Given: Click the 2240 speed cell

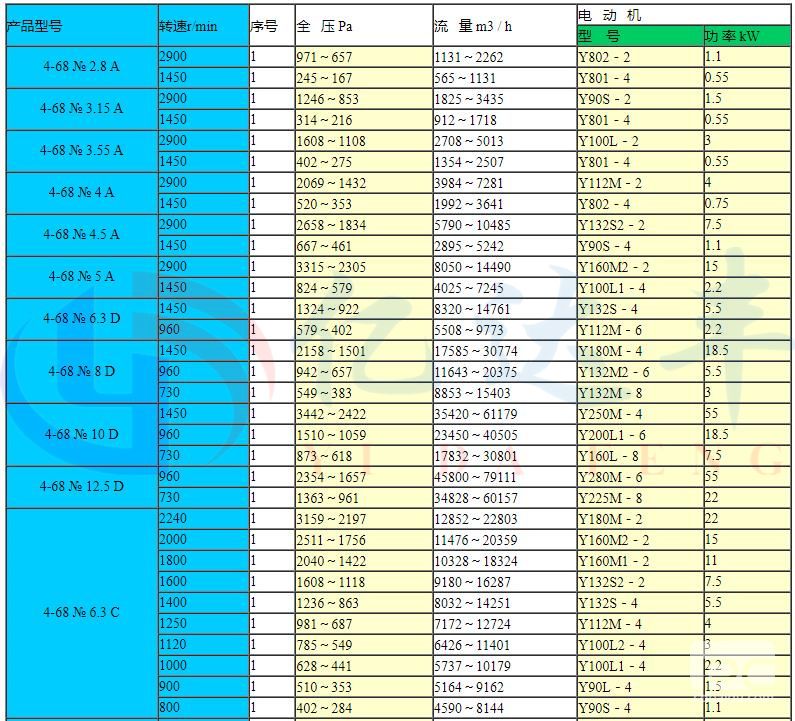Looking at the screenshot, I should (202, 519).
